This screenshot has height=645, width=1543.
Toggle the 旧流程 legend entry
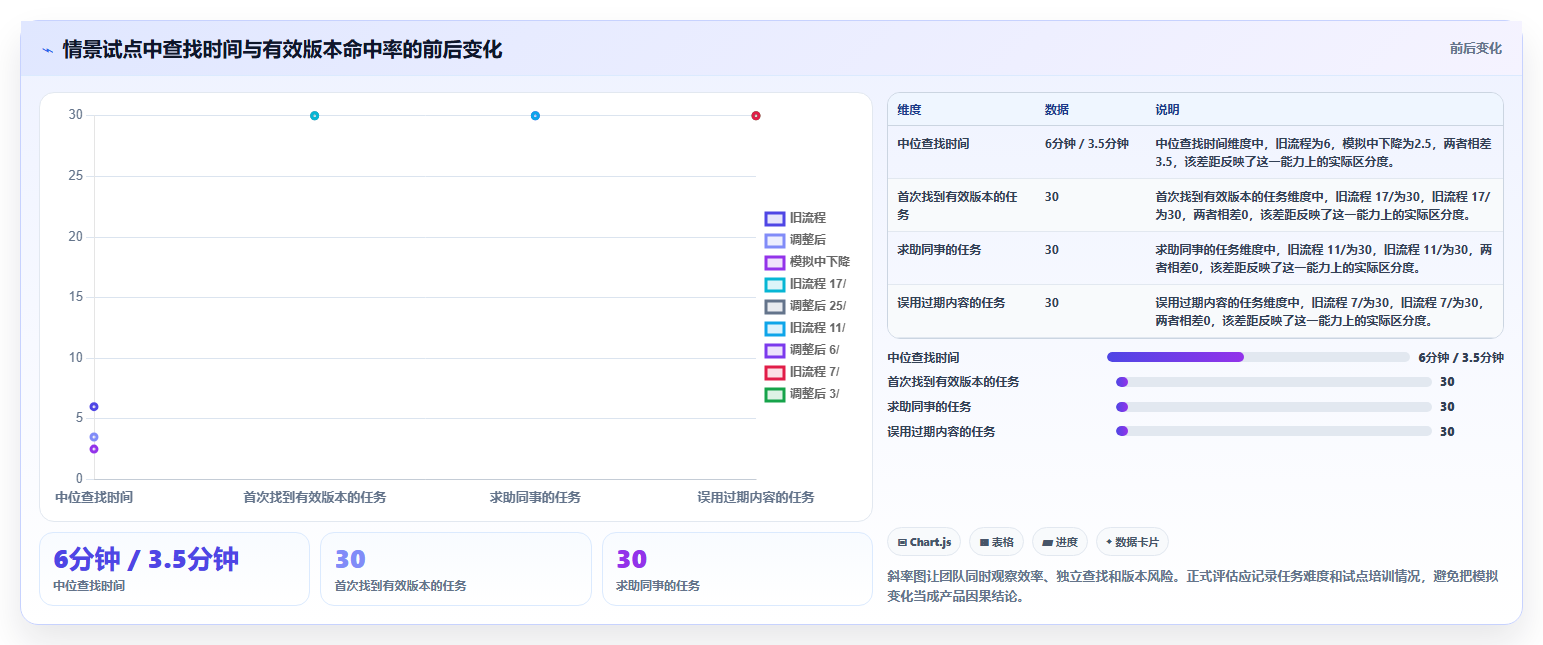click(x=796, y=218)
